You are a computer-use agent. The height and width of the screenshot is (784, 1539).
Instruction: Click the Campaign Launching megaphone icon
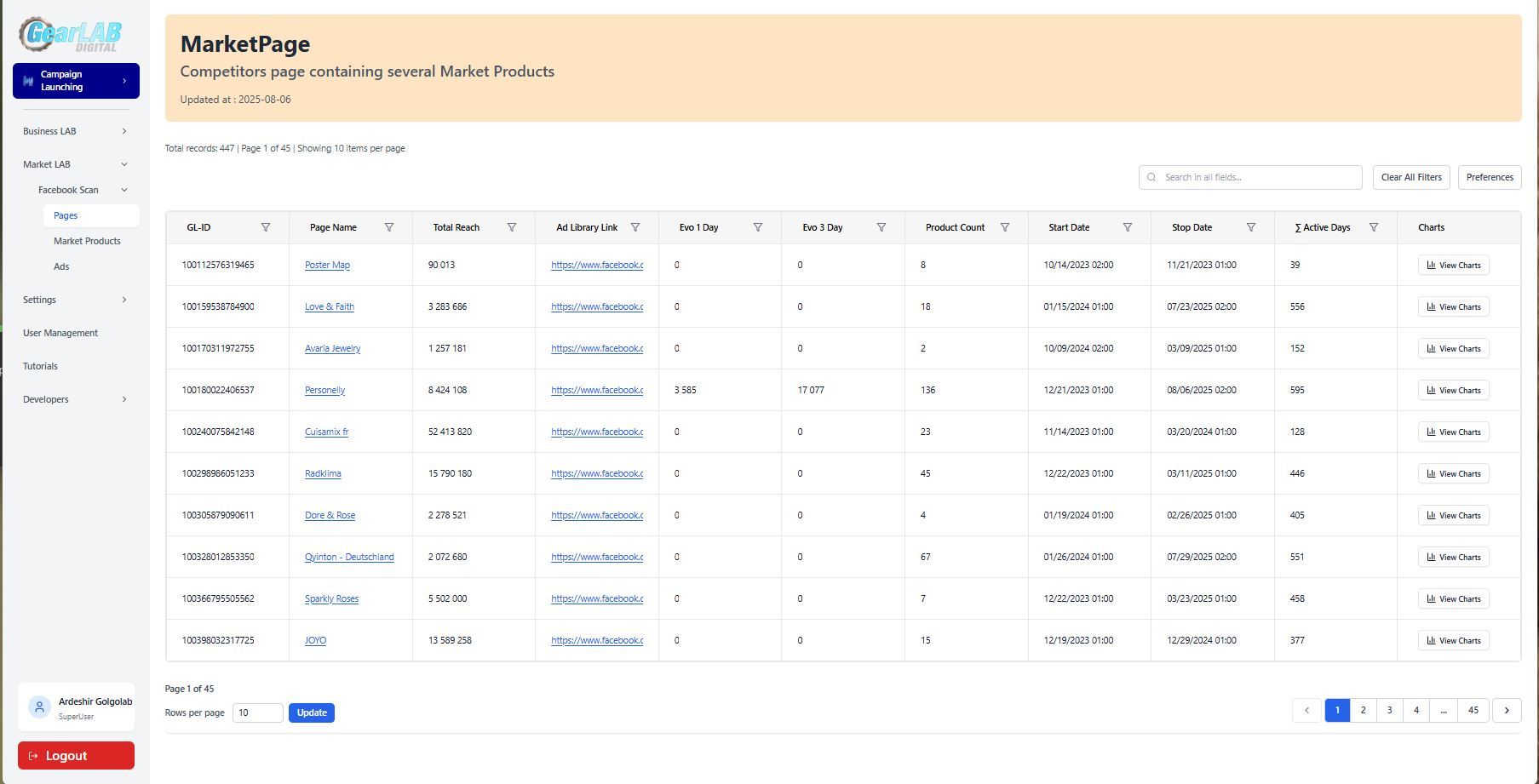click(x=28, y=80)
